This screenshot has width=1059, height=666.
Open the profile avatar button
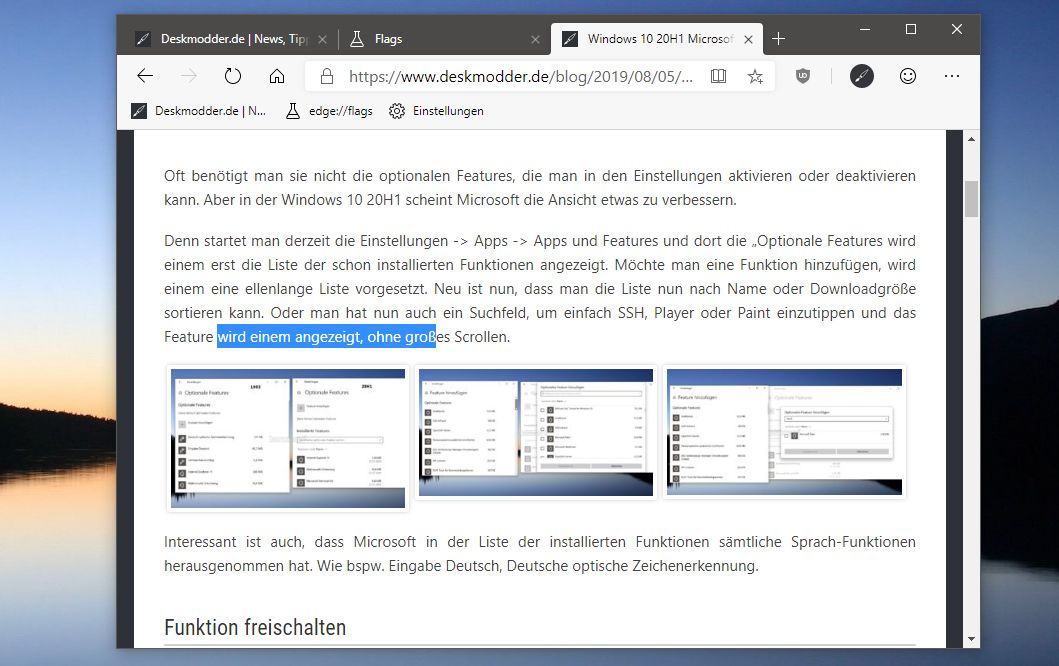pyautogui.click(x=861, y=76)
